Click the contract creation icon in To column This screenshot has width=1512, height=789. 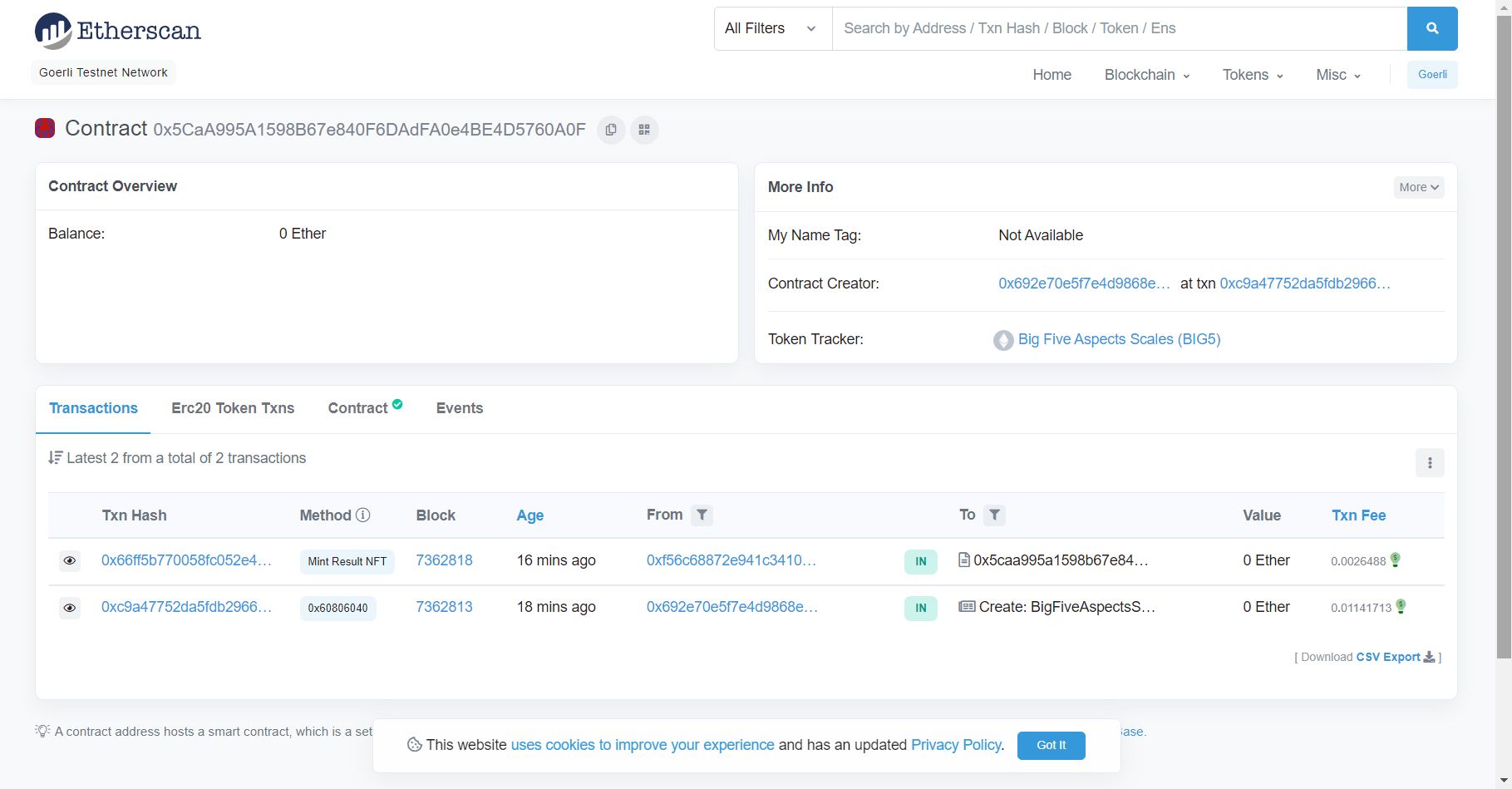pos(967,607)
